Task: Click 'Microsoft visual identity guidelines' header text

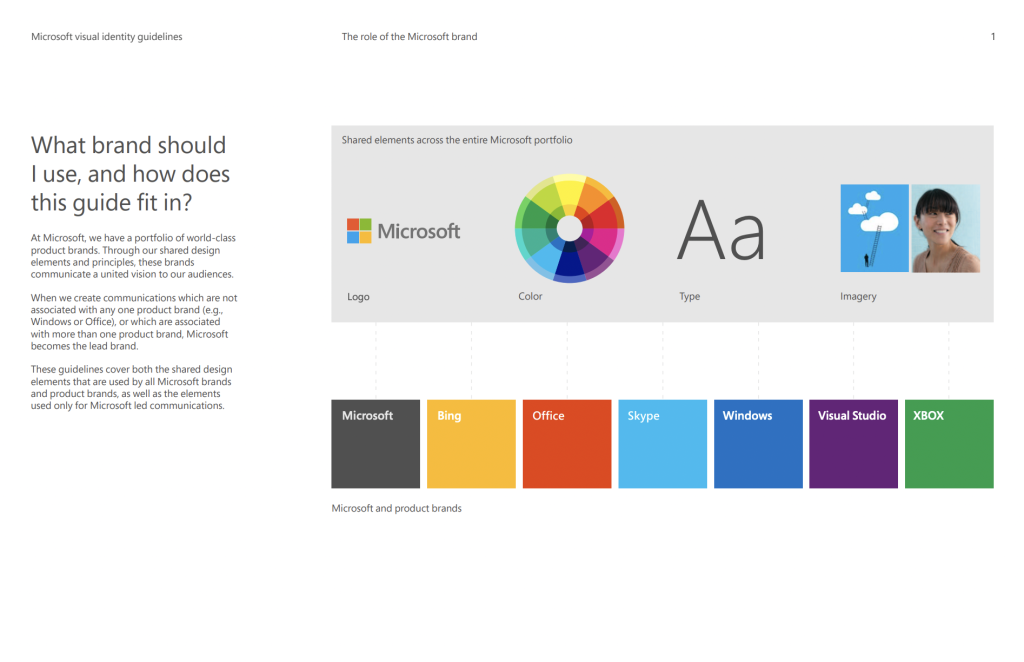Action: click(106, 37)
